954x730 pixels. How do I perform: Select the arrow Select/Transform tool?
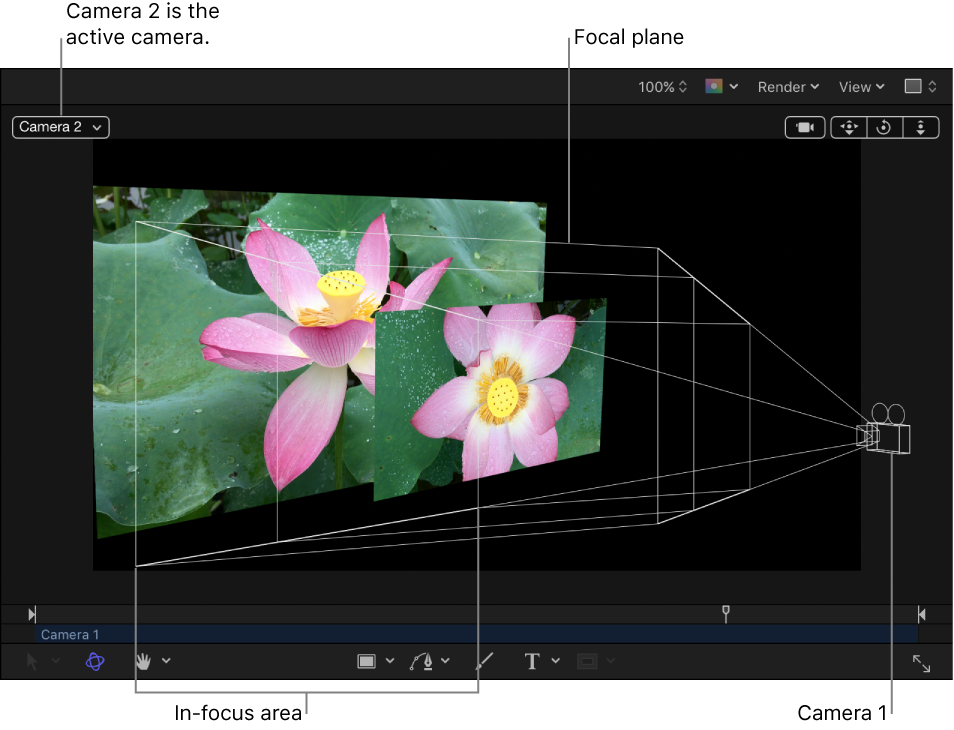tap(31, 661)
